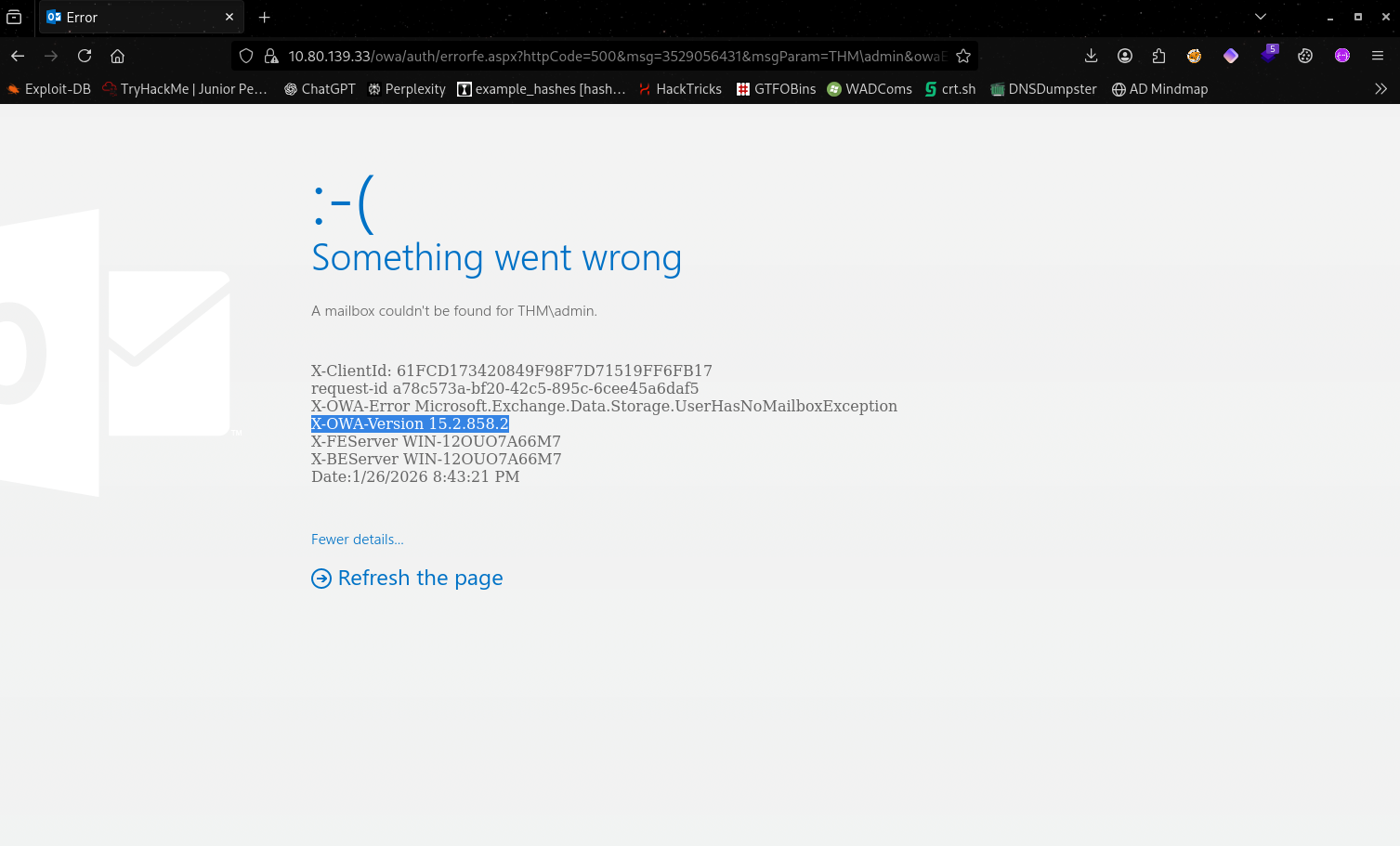
Task: Show more bookmarks with the chevron
Action: [1380, 89]
